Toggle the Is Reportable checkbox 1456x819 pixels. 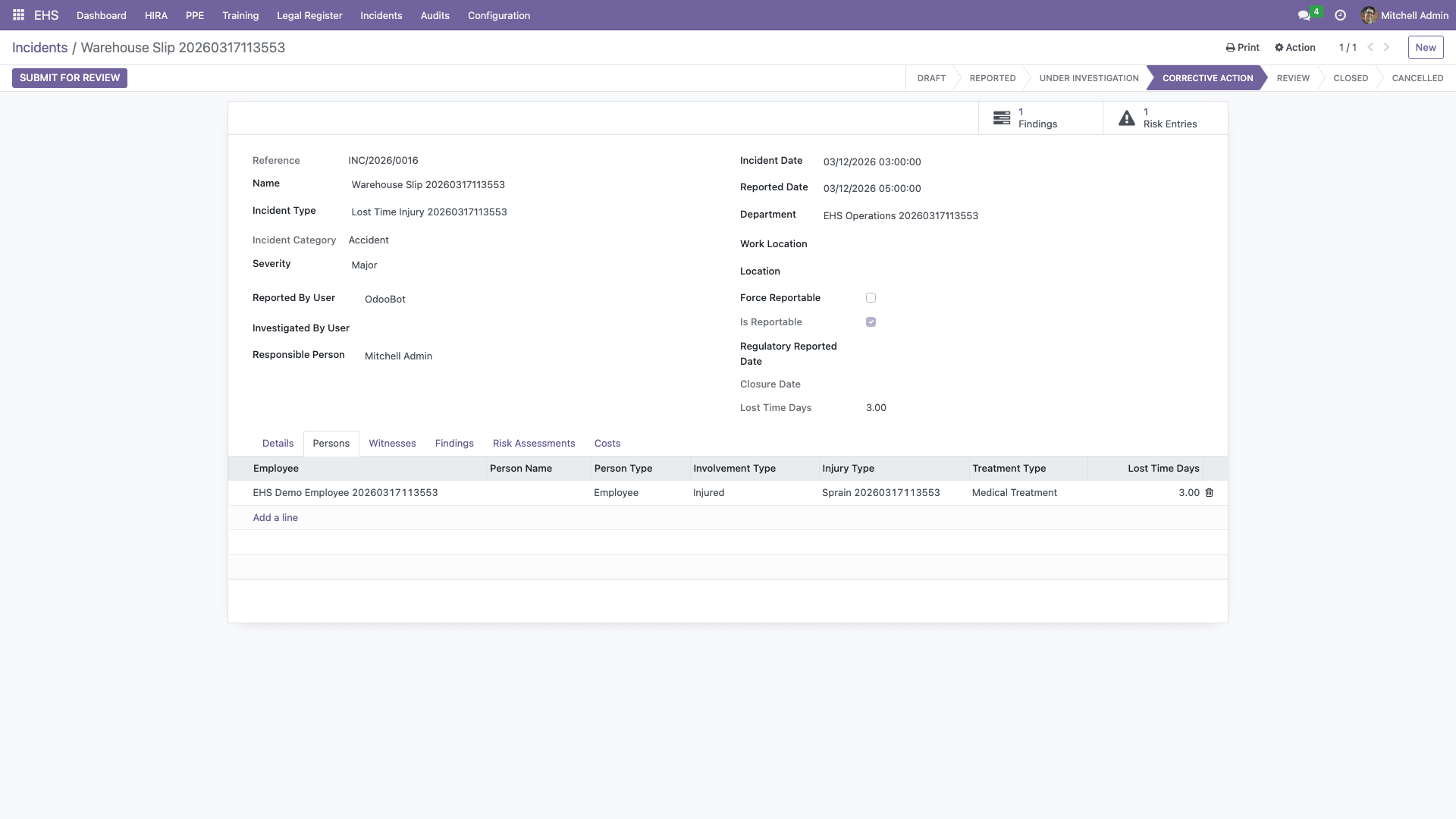(x=871, y=322)
